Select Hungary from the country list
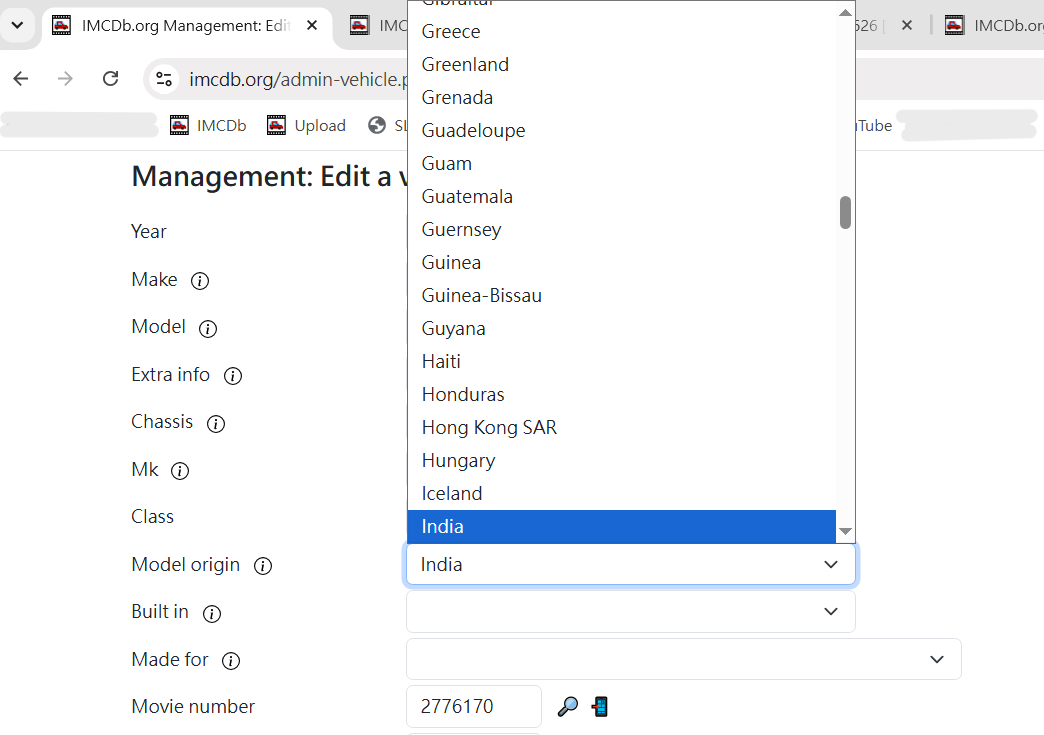Screen dimensions: 1044x735 [622, 461]
